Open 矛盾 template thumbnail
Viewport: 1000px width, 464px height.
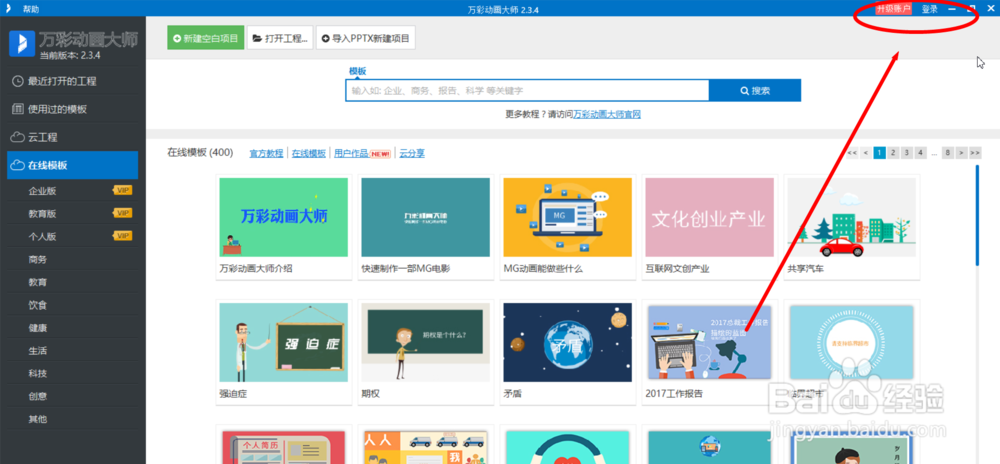coord(568,342)
